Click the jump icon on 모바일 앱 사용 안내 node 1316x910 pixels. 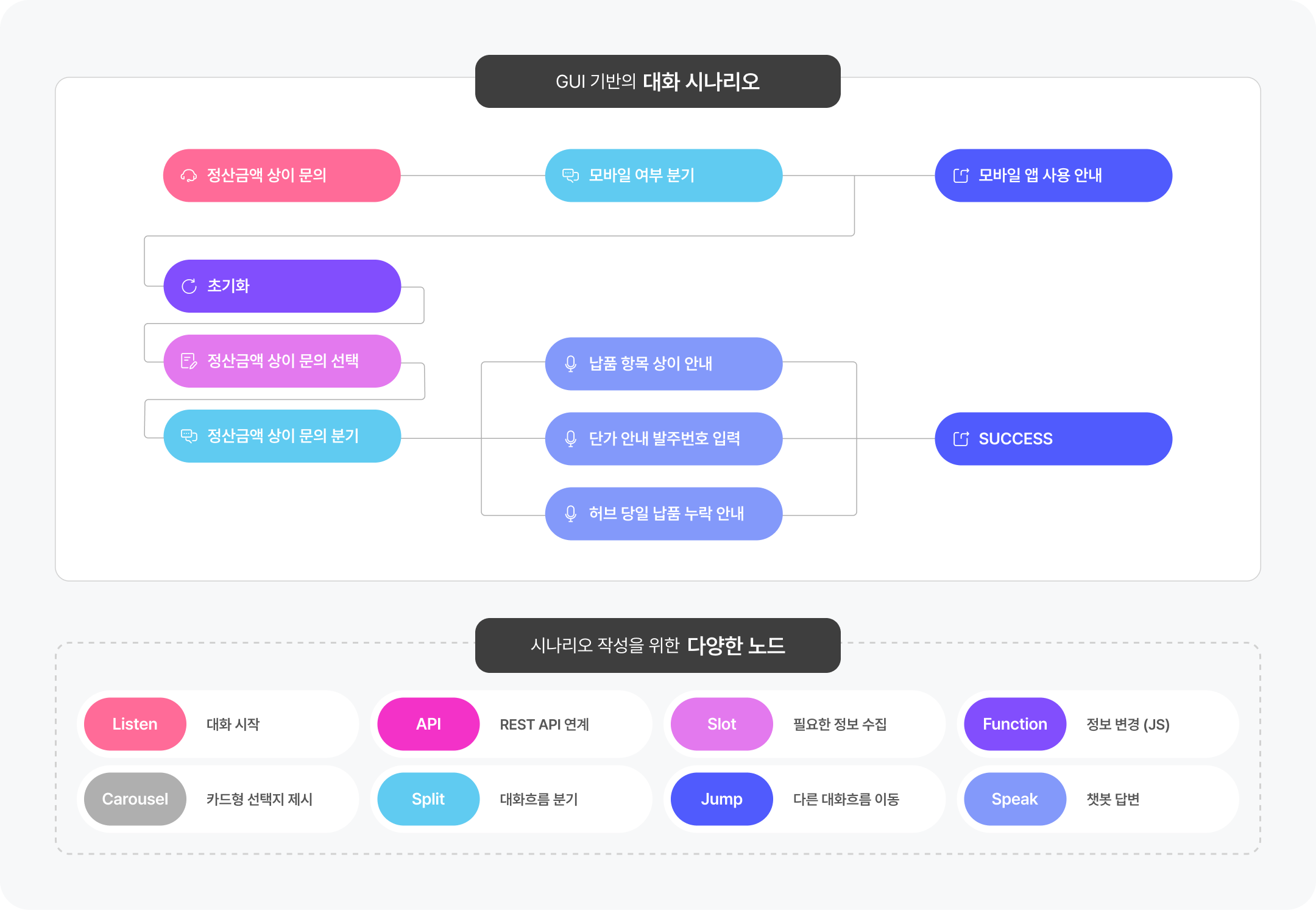pyautogui.click(x=961, y=176)
